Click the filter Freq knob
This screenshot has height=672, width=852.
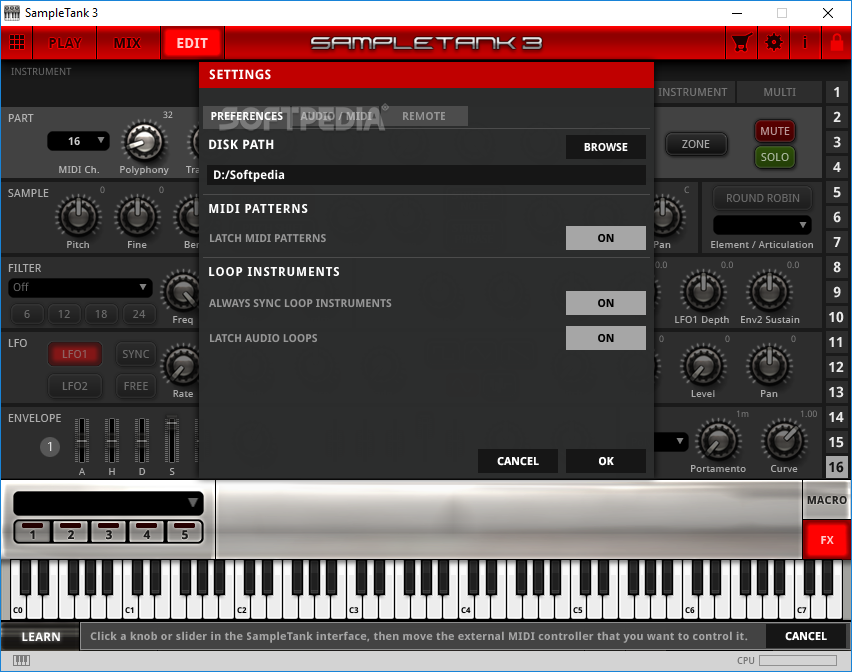pyautogui.click(x=181, y=292)
